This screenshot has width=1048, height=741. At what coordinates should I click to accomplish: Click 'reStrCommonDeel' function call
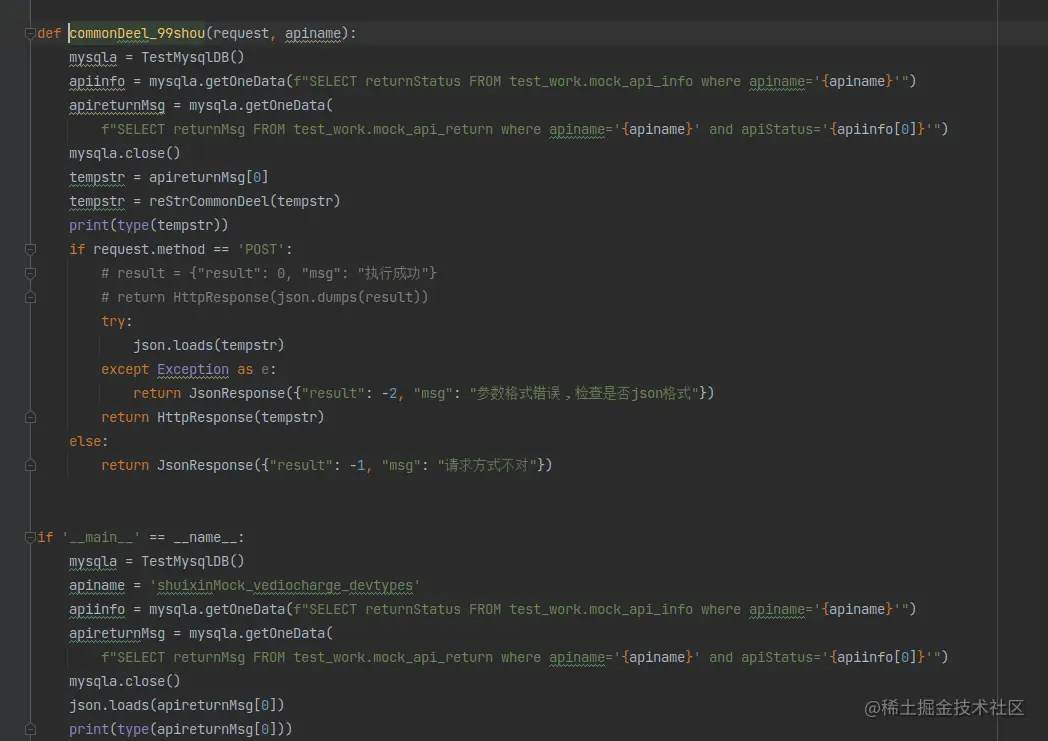point(209,201)
